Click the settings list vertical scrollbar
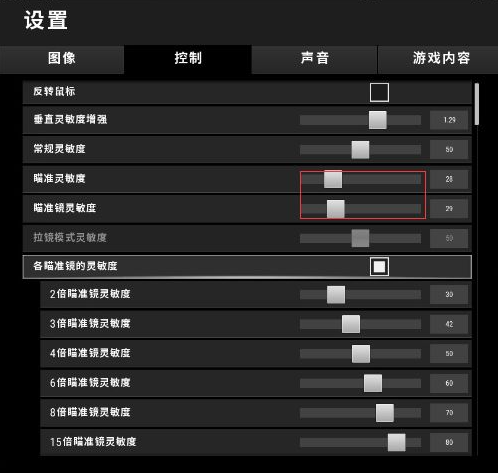Image resolution: width=498 pixels, height=473 pixels. tap(477, 269)
